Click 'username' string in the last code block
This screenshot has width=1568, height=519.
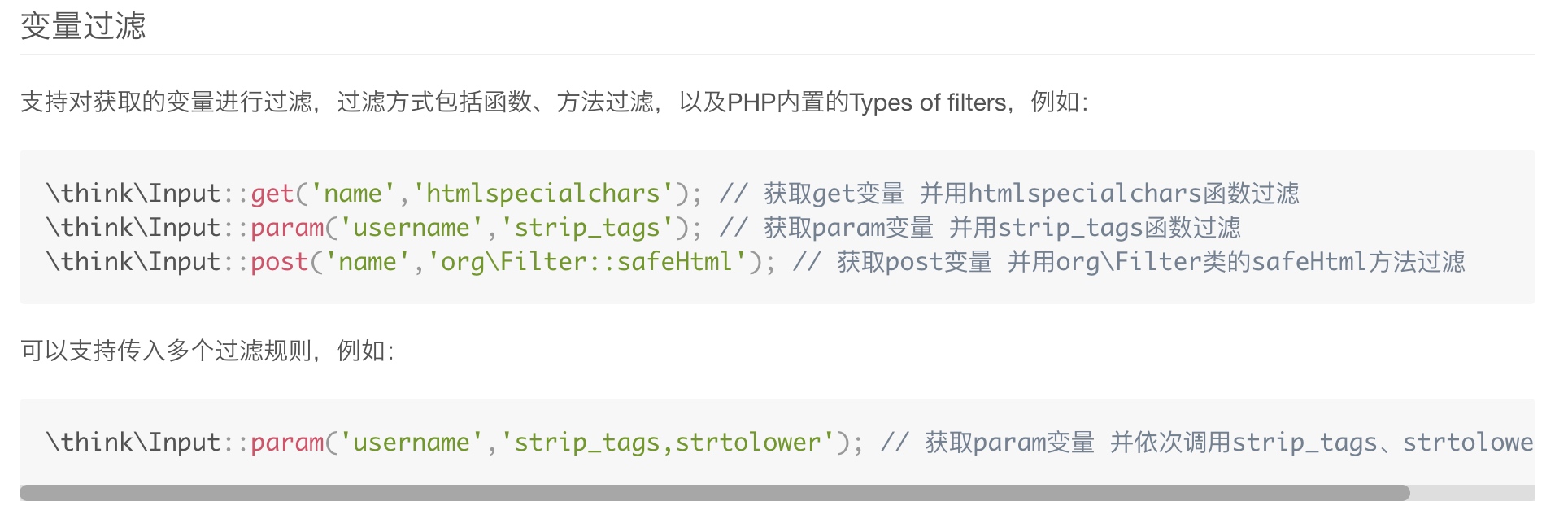pos(411,443)
